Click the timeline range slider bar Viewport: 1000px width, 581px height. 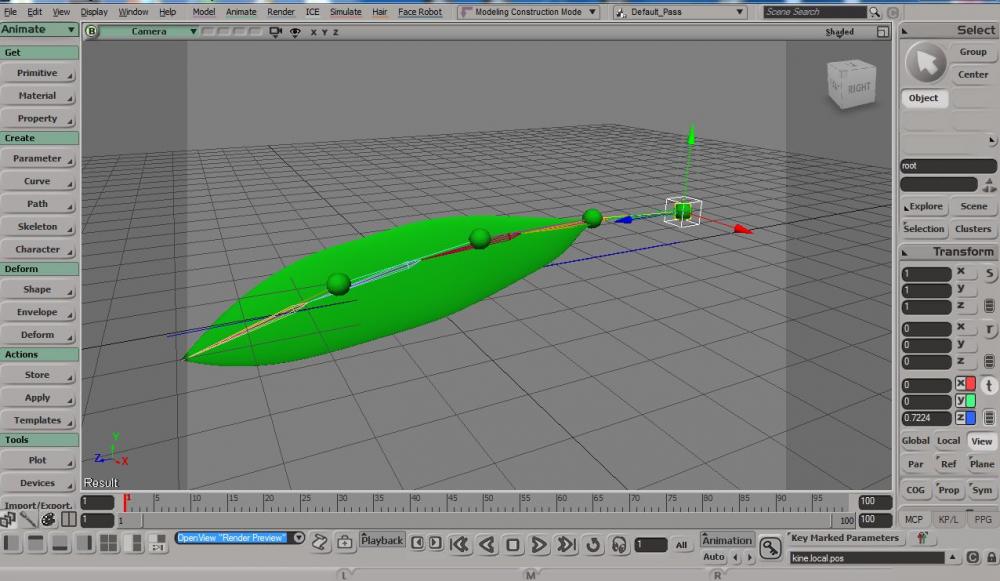[x=486, y=520]
